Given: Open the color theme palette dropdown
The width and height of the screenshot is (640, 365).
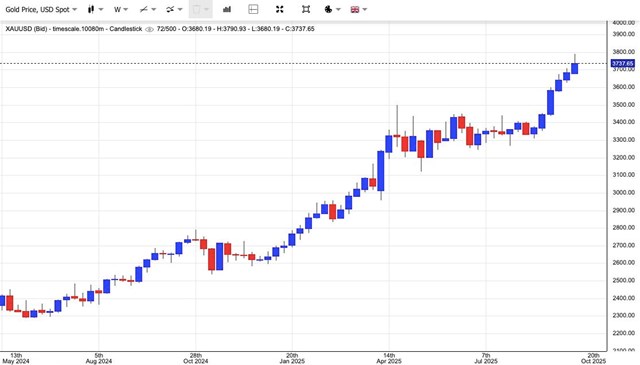Looking at the screenshot, I should tap(332, 9).
